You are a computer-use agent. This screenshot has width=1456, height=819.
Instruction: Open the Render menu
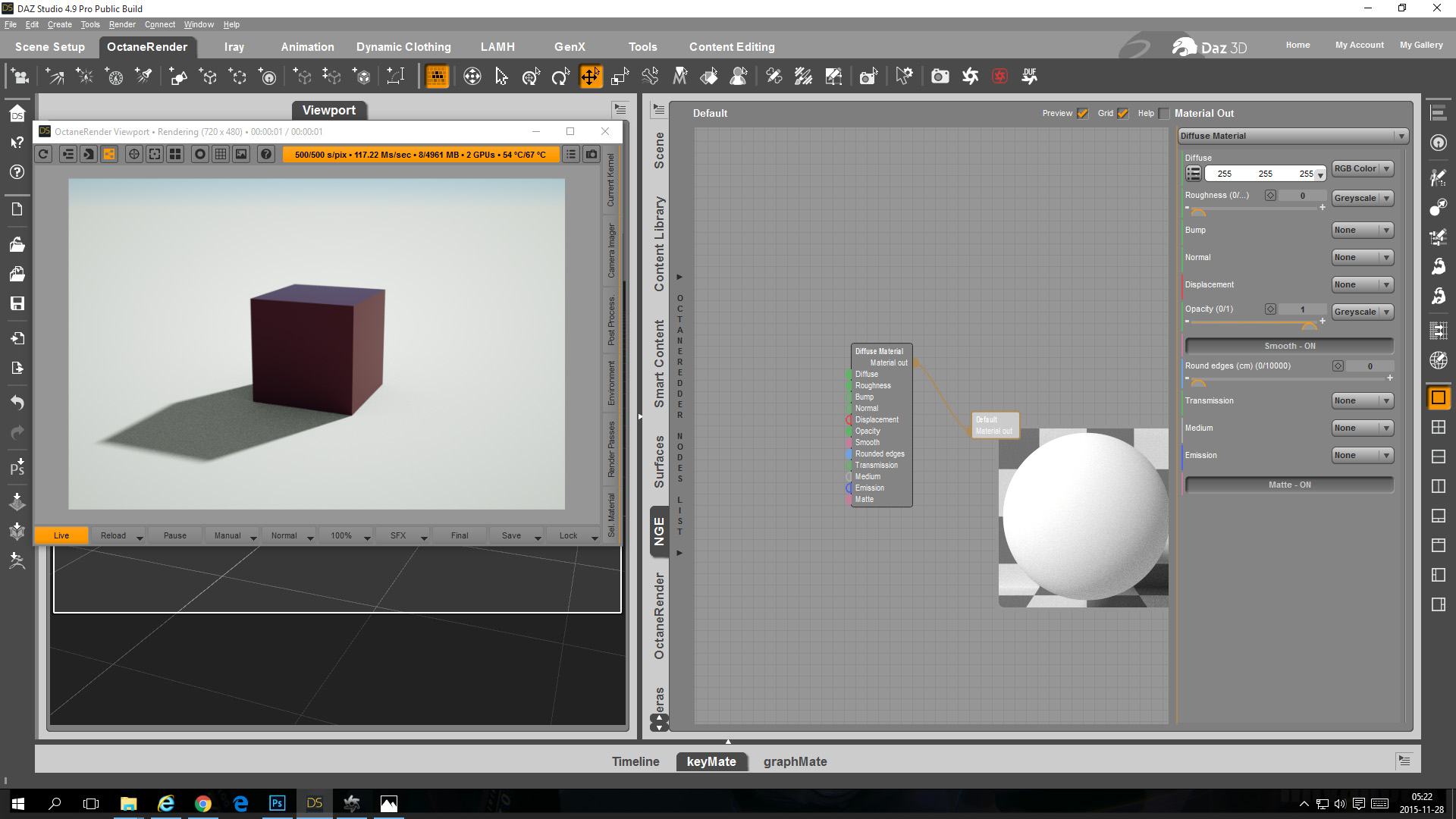121,24
